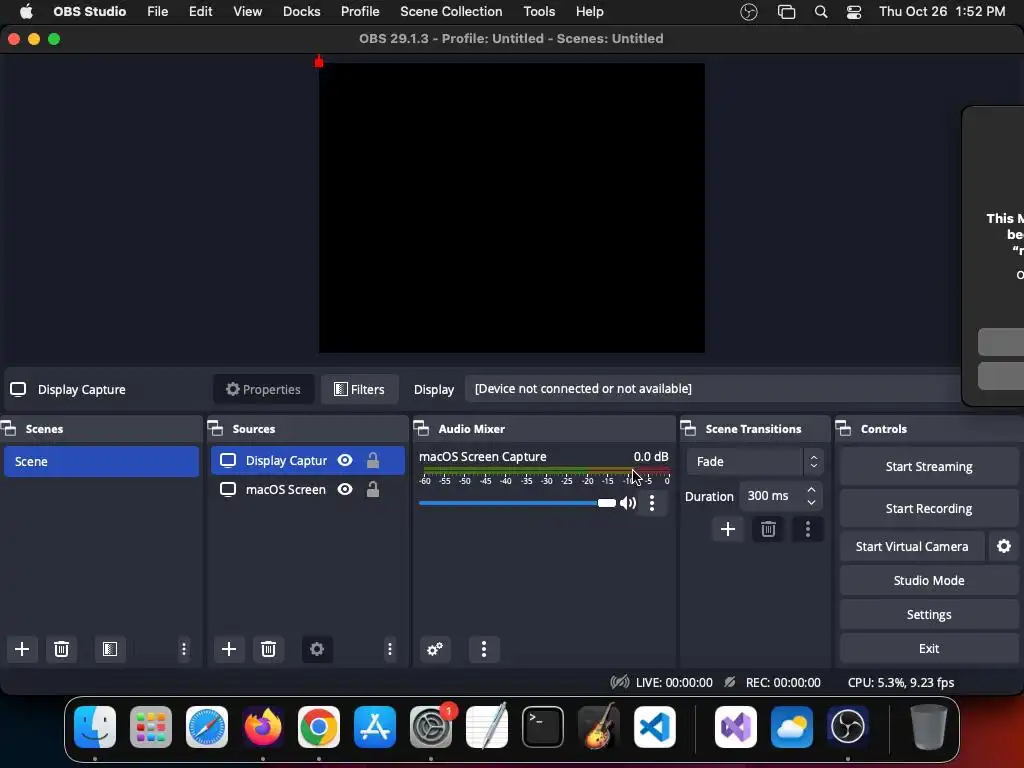Open Sources panel more options menu
1024x768 pixels.
click(x=390, y=649)
